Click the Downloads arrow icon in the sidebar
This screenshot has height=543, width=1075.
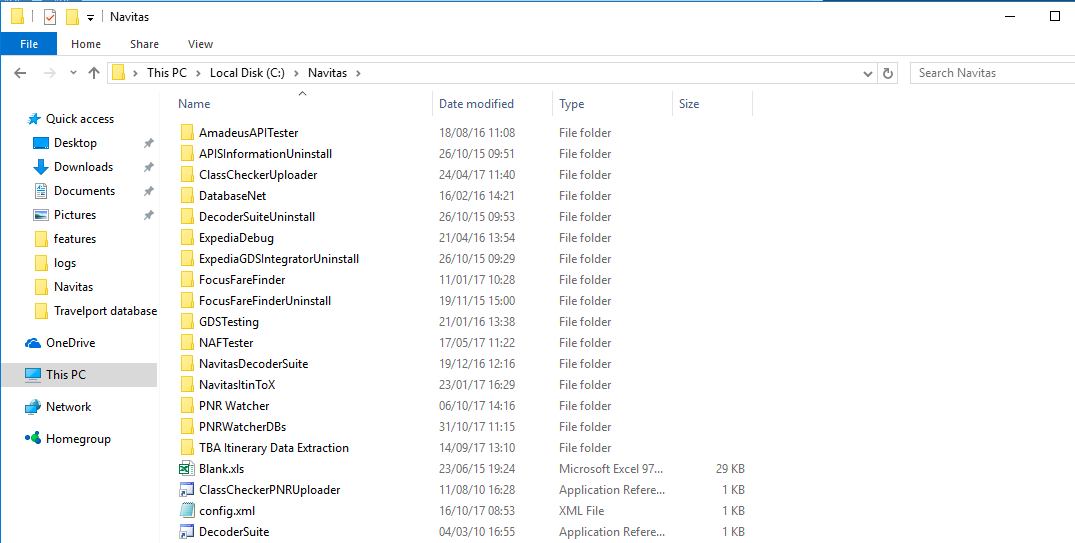click(x=41, y=167)
